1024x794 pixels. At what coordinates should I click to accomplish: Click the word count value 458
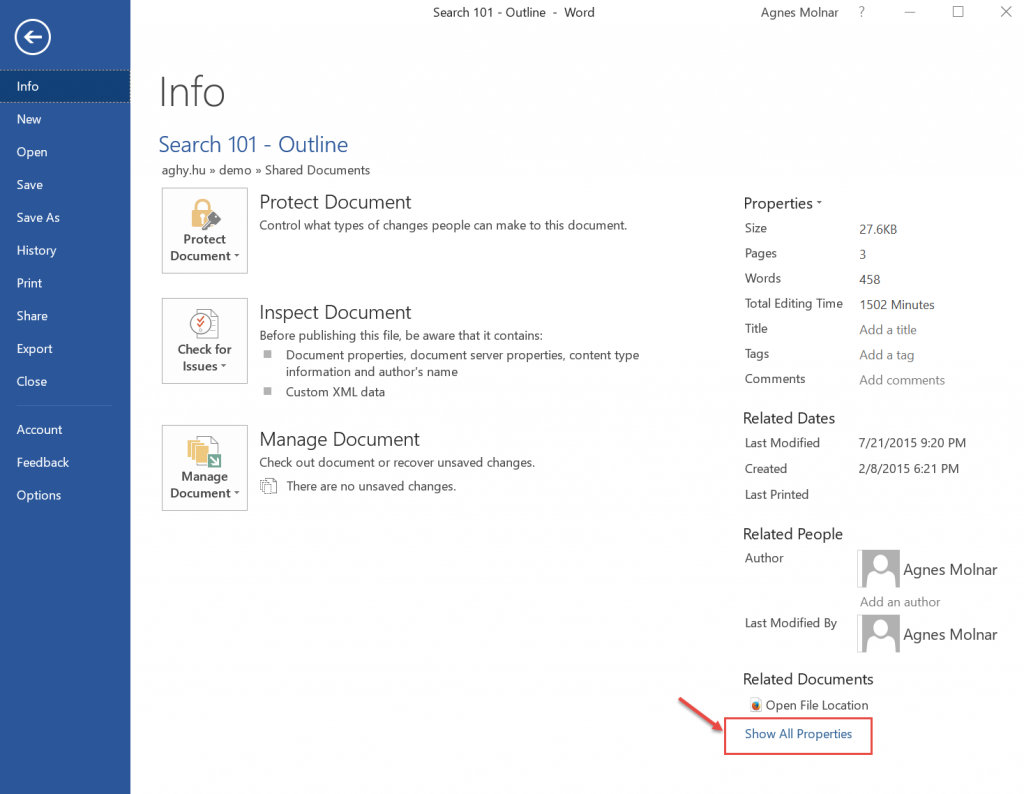[x=869, y=279]
